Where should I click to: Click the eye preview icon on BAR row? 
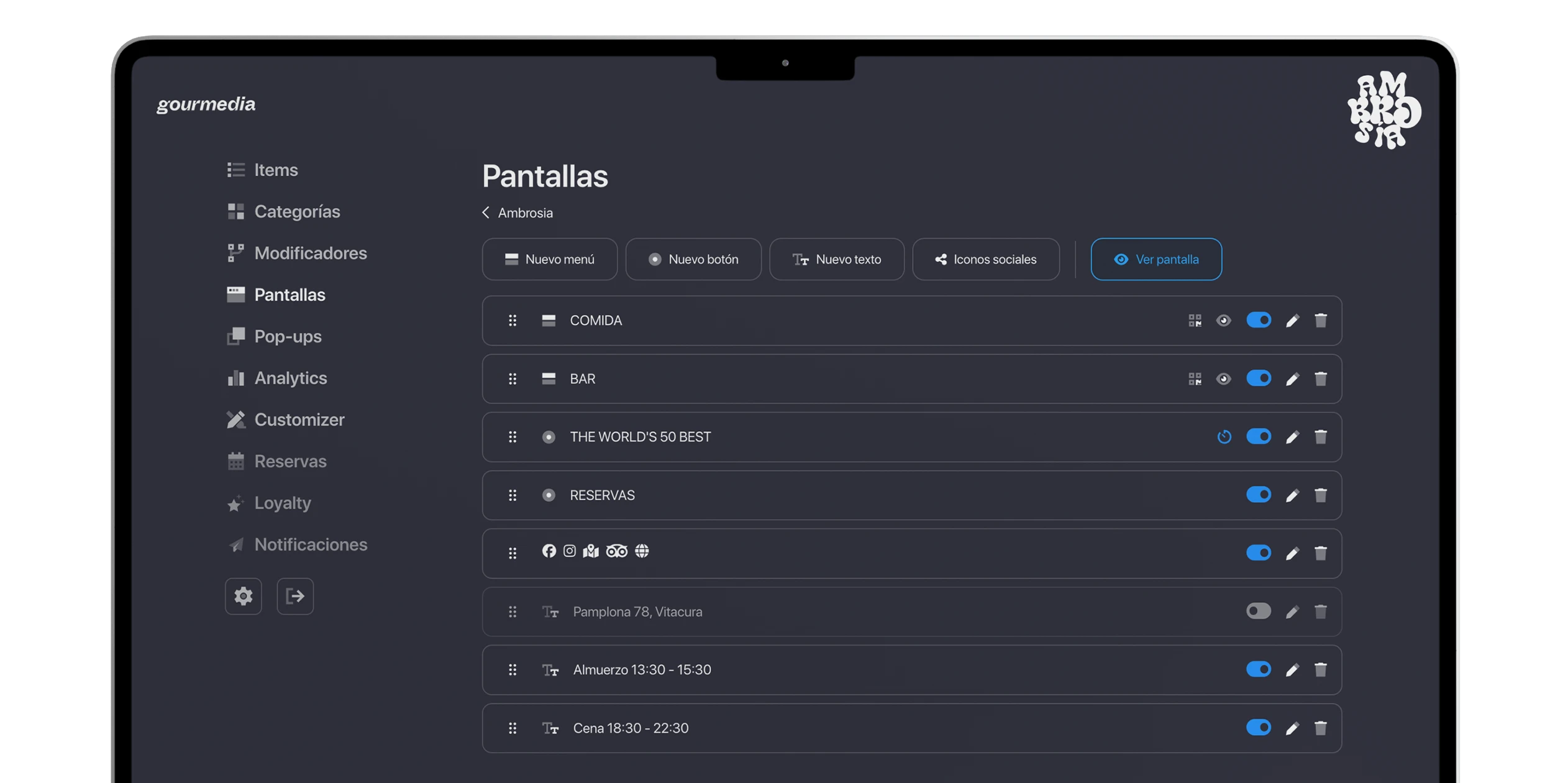tap(1223, 379)
